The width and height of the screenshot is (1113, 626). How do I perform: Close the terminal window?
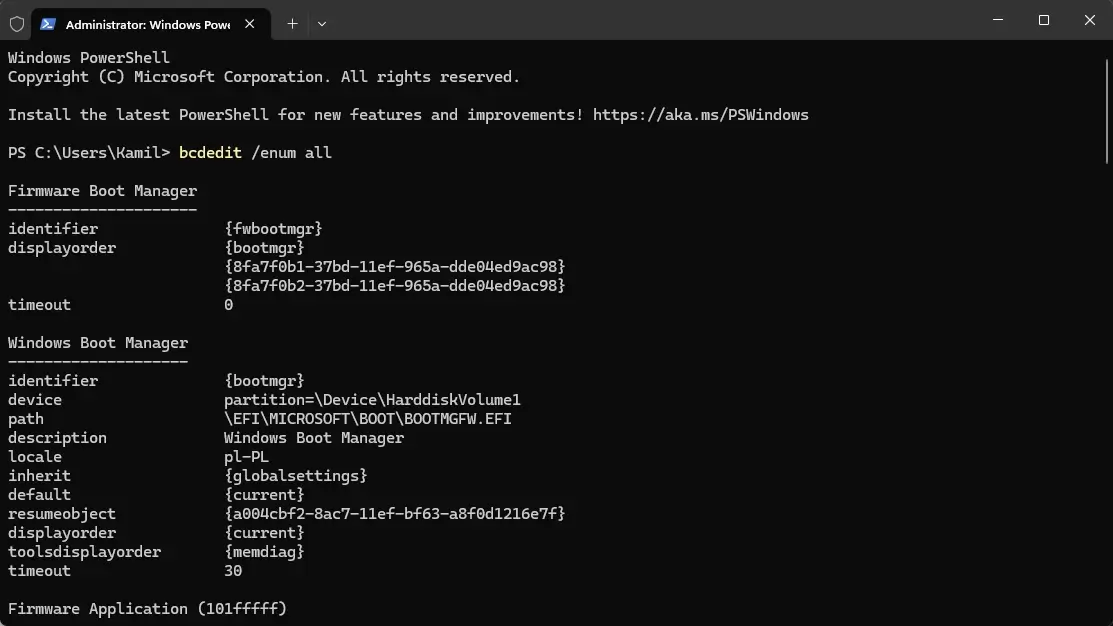[x=1090, y=20]
